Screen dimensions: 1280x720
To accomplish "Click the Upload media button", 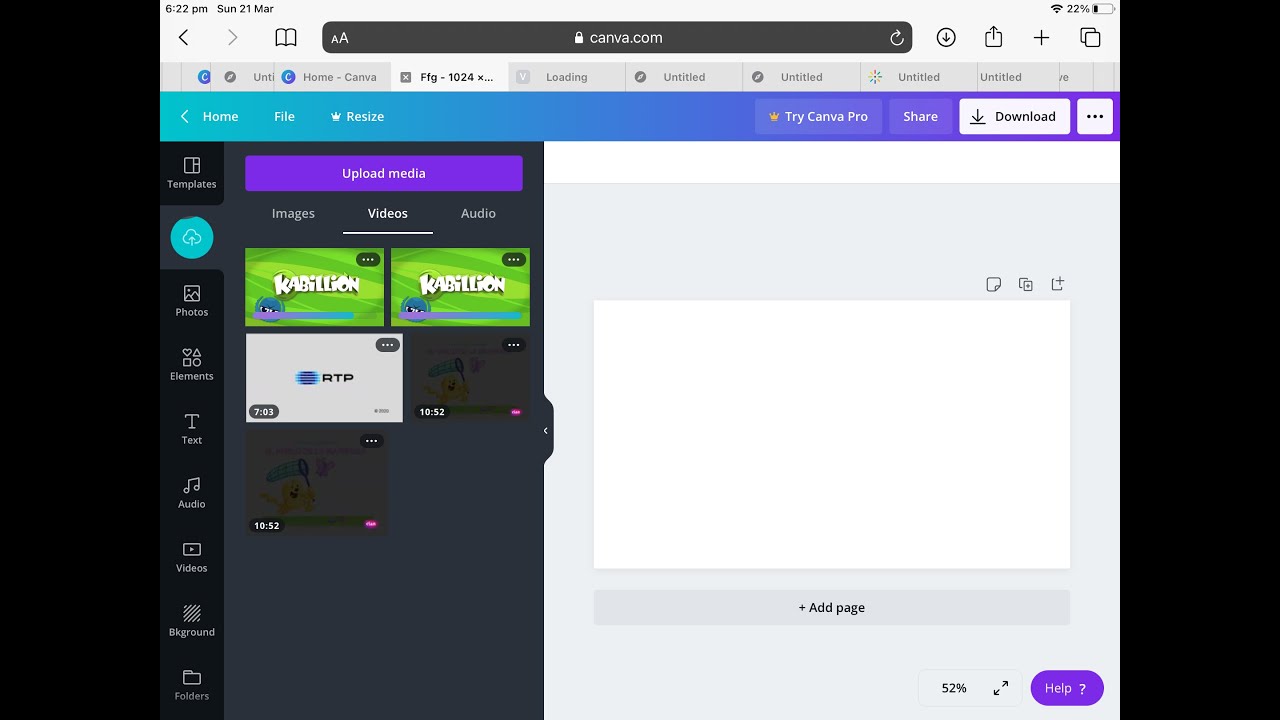I will click(384, 173).
